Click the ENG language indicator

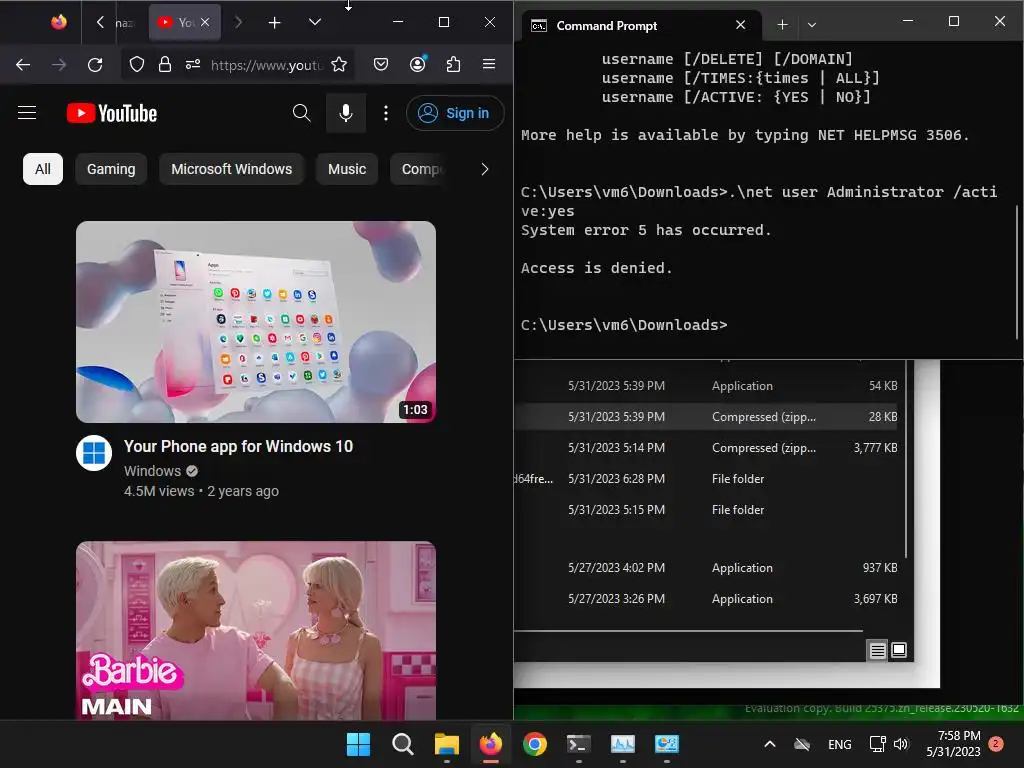tap(840, 744)
